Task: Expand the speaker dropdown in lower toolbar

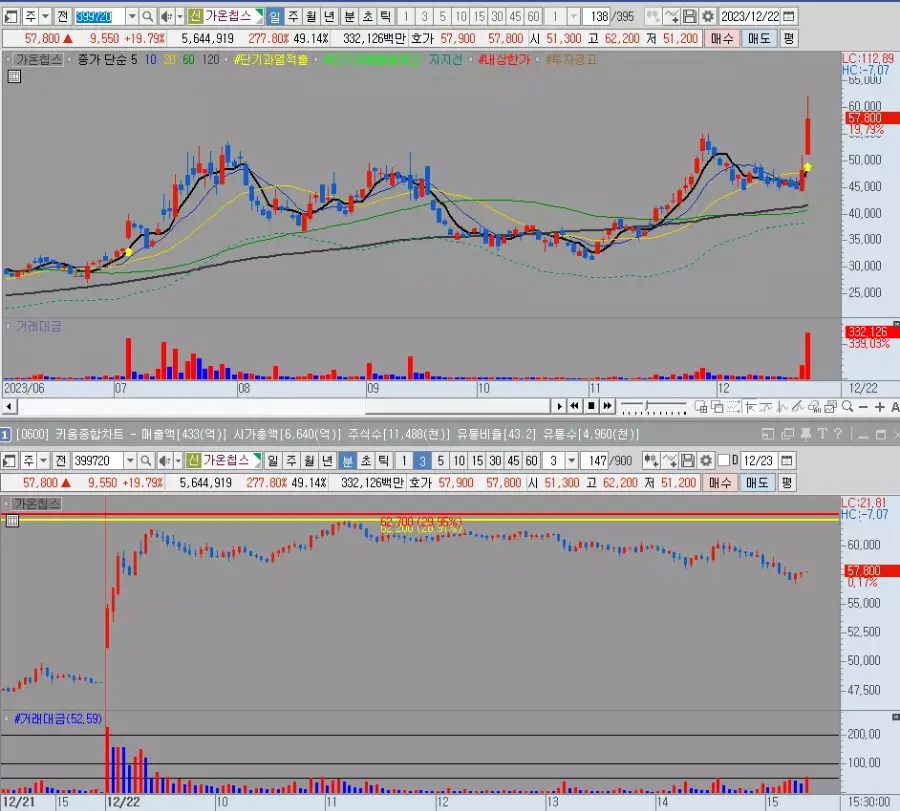Action: click(x=178, y=460)
